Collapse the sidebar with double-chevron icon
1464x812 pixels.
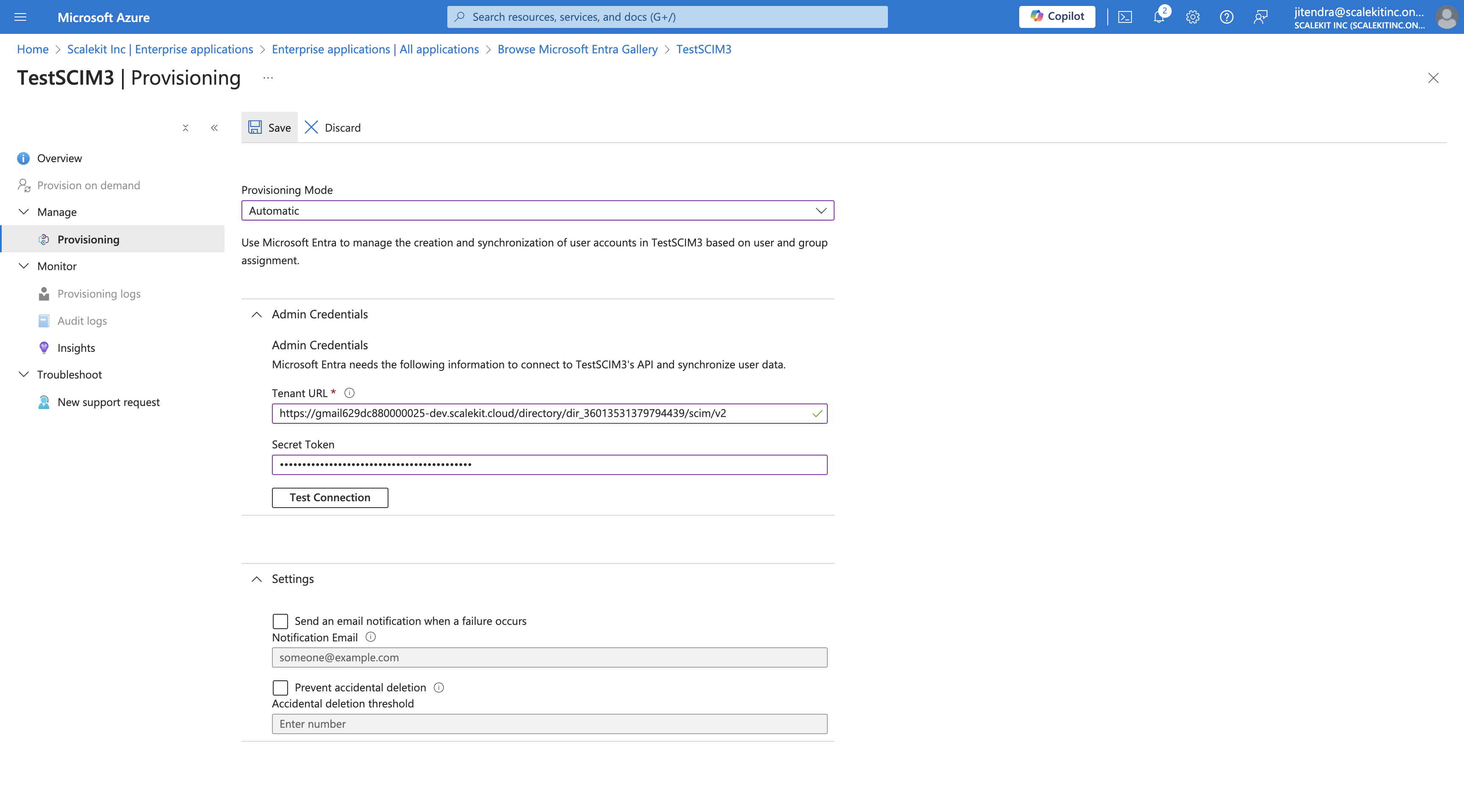(214, 128)
